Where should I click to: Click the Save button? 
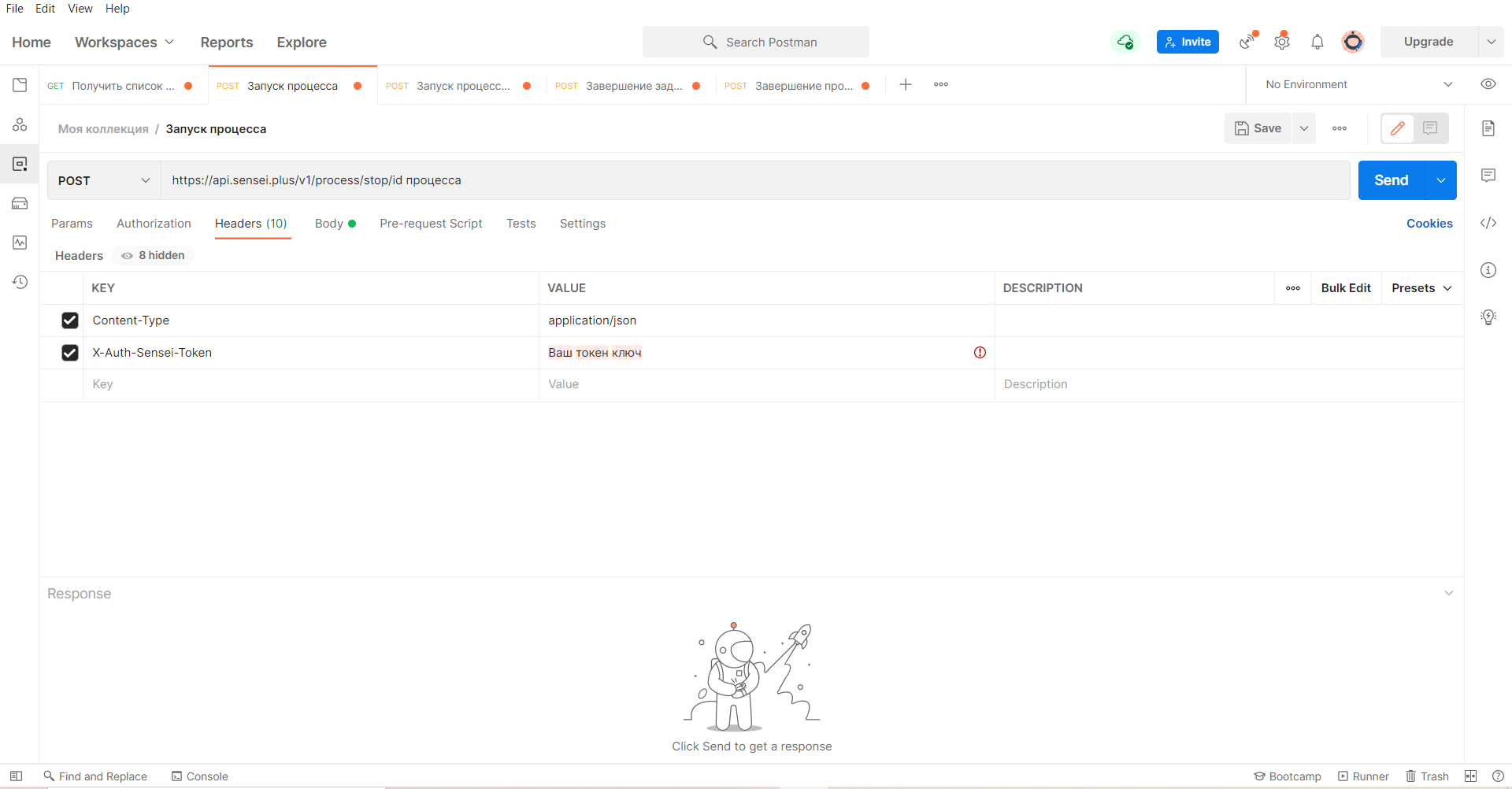pyautogui.click(x=1258, y=128)
